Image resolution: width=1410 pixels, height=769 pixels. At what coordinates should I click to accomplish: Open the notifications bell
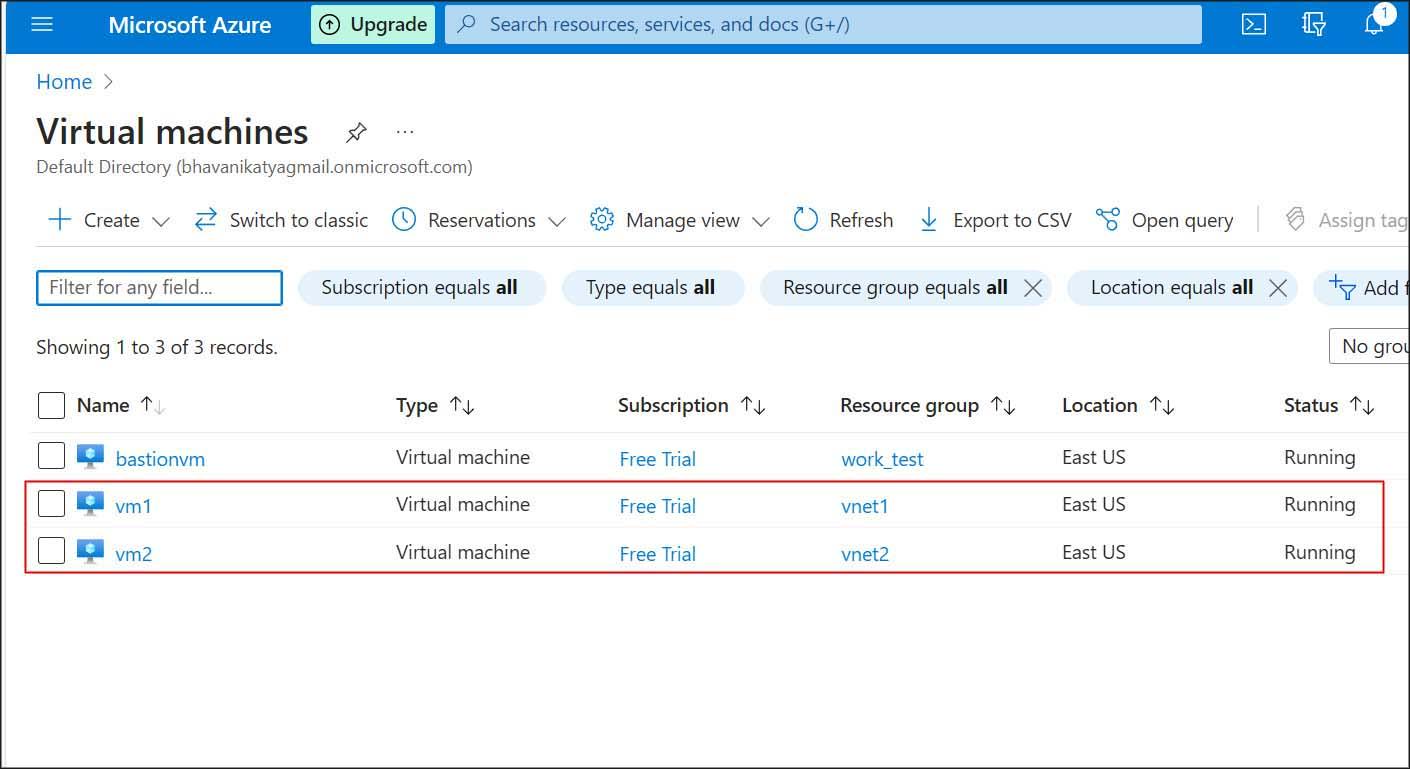(1374, 25)
